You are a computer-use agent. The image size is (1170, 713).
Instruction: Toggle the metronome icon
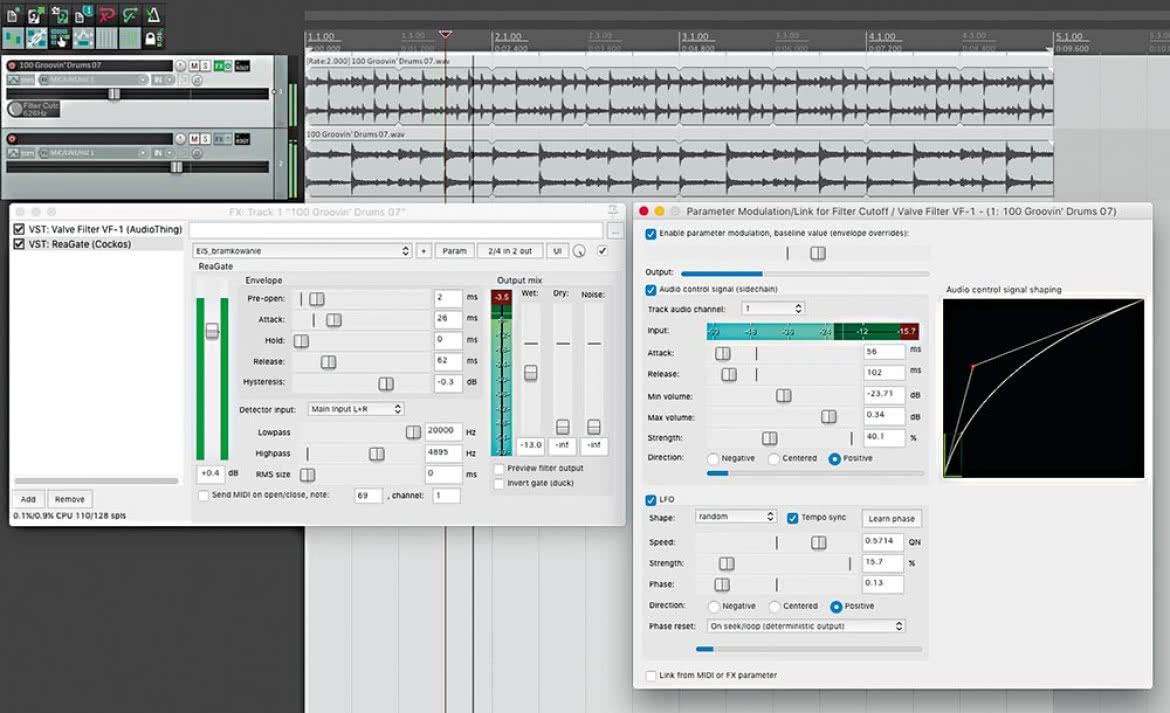point(153,15)
